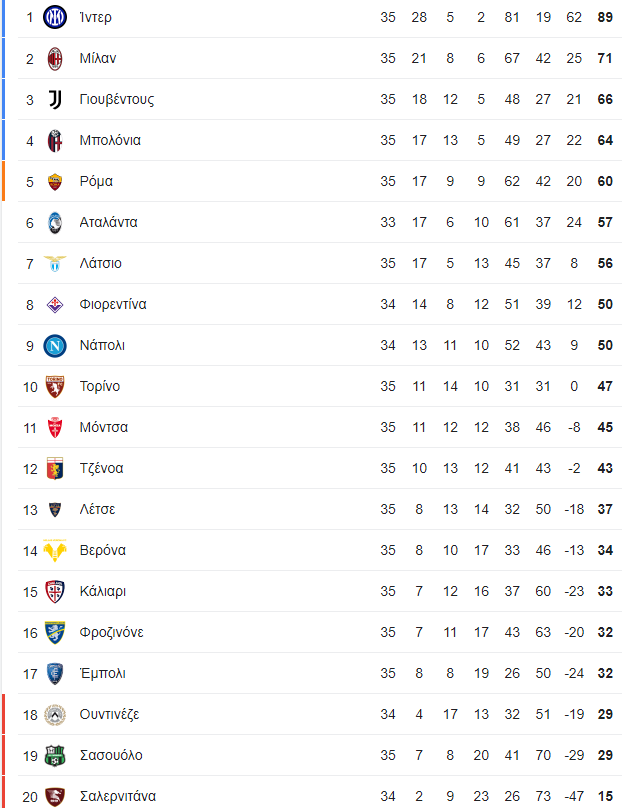Screen dimensions: 622x808
Task: Open the Σαλερνιτάνα team link
Action: pos(117,797)
